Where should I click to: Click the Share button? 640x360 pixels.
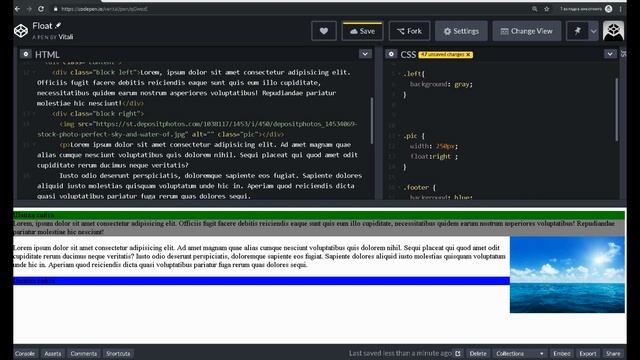(613, 353)
